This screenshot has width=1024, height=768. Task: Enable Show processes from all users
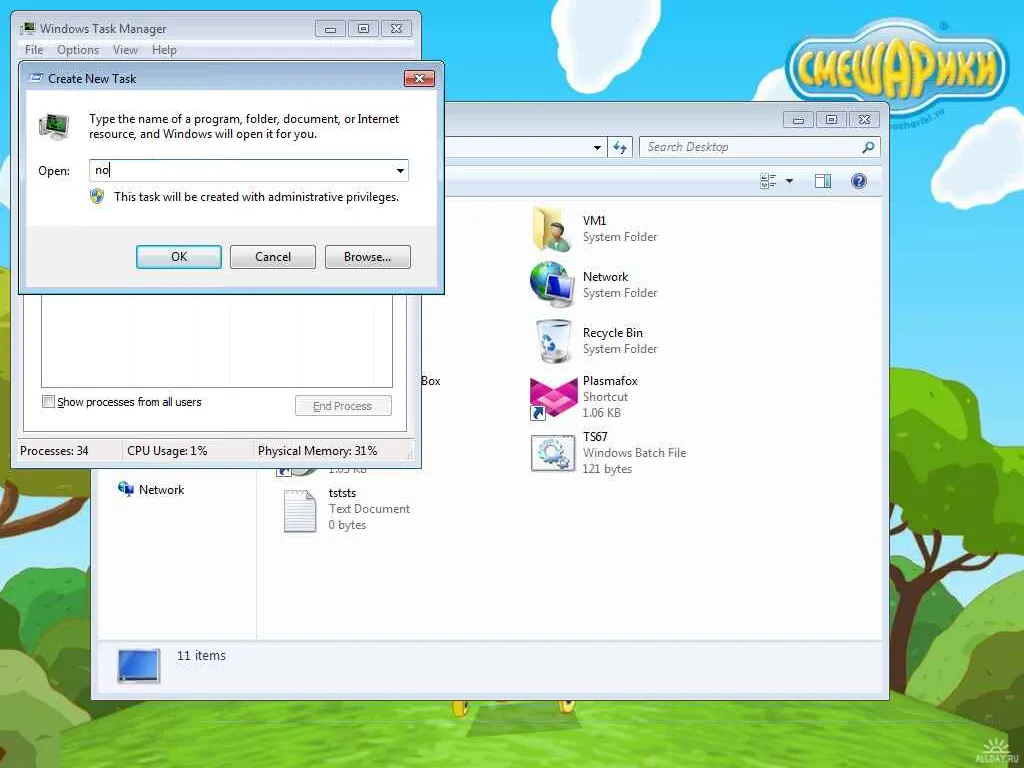(x=48, y=402)
